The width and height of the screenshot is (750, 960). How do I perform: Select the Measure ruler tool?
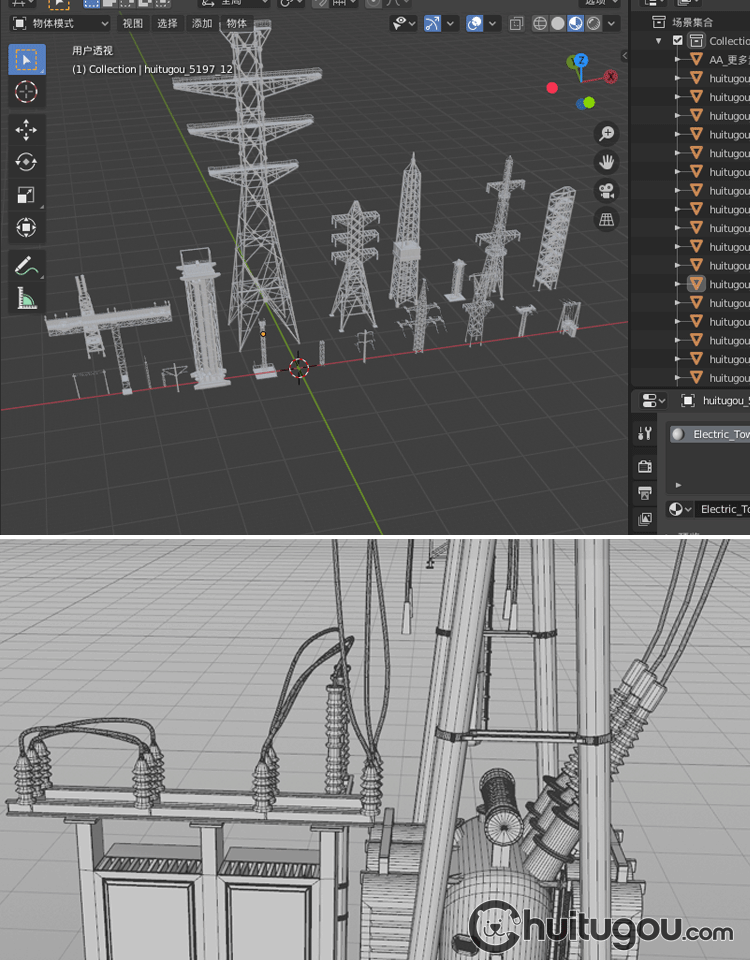[27, 298]
